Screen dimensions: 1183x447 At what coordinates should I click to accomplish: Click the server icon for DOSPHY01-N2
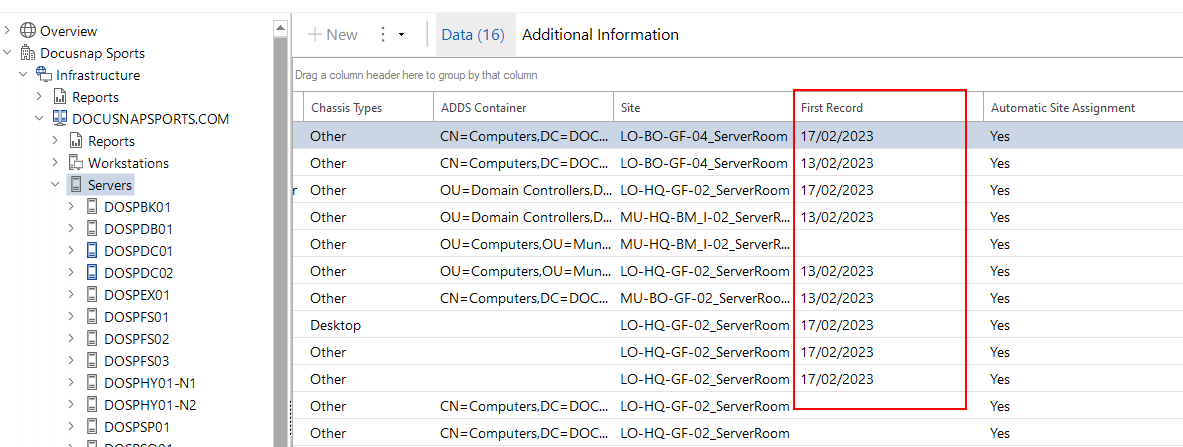point(92,403)
